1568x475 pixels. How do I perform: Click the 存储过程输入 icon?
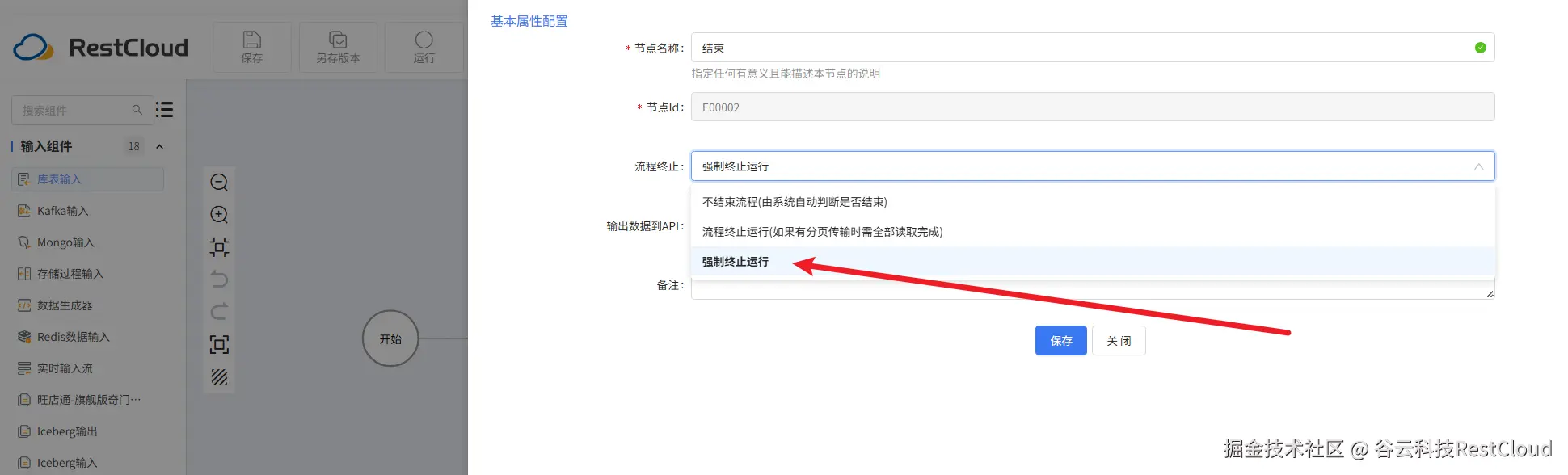click(x=24, y=274)
